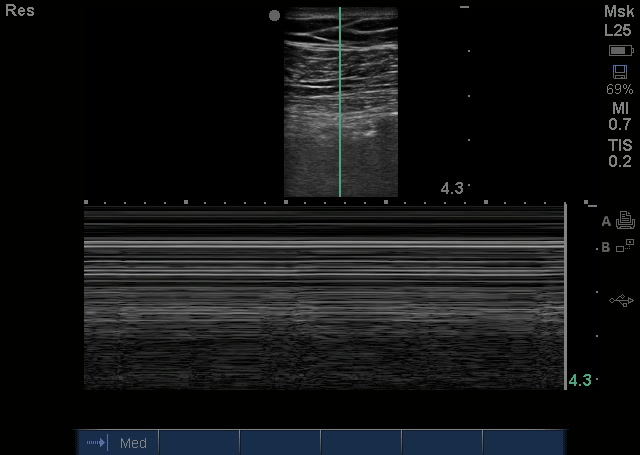Screen dimensions: 640x455
Task: Click the floppy disk save icon
Action: (x=619, y=71)
